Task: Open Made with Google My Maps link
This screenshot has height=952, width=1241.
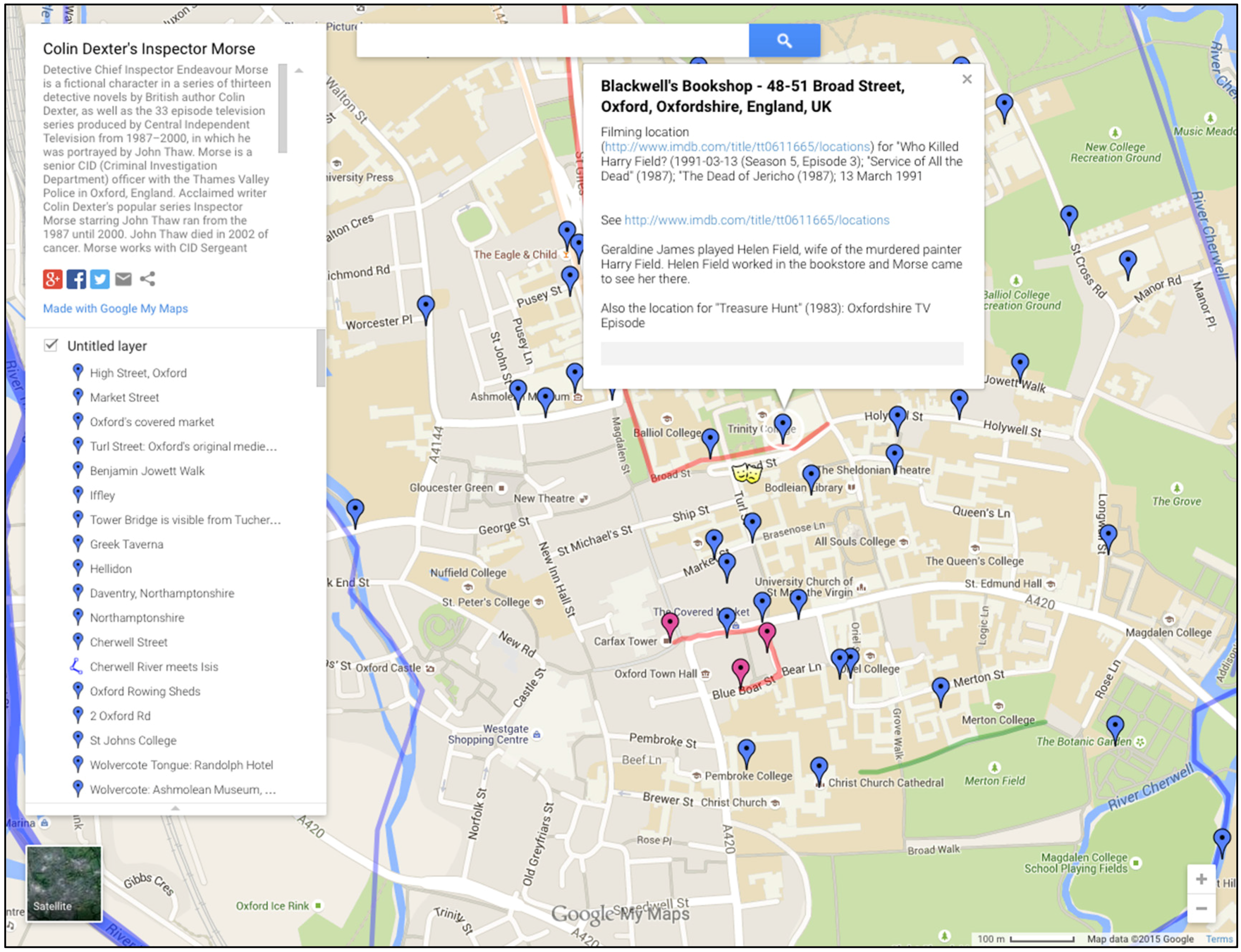Action: (115, 308)
